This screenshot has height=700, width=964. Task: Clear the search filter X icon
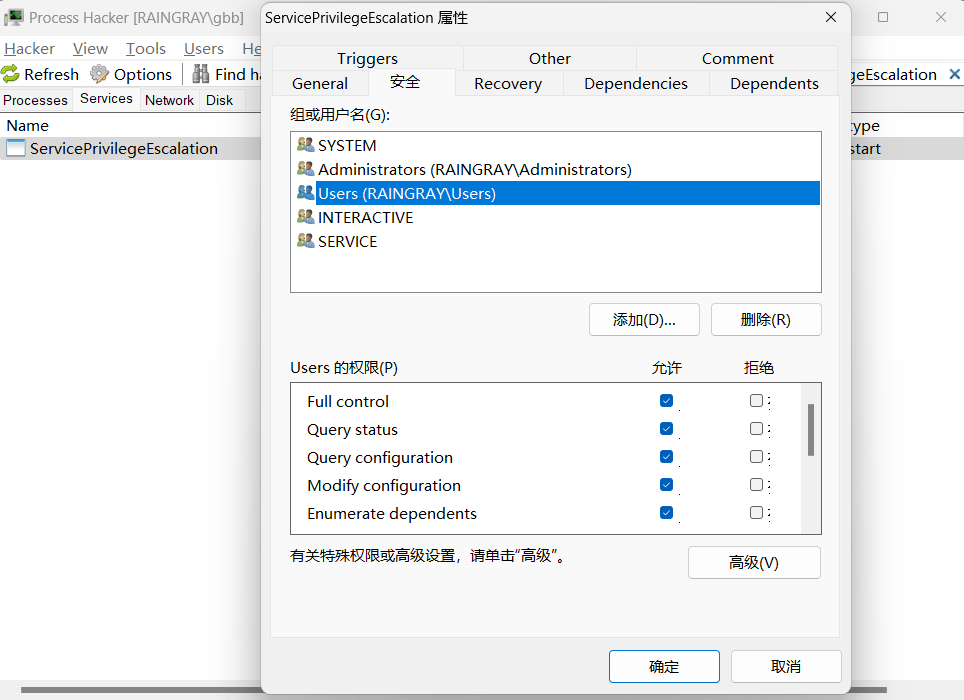(954, 74)
